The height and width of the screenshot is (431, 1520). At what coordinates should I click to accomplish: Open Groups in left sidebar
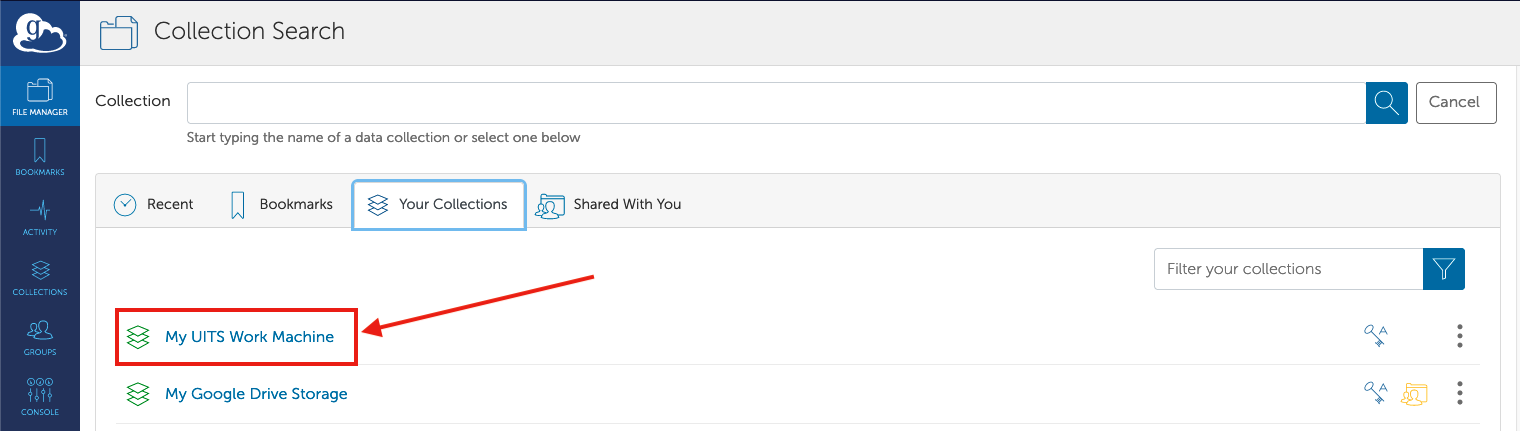[x=40, y=337]
